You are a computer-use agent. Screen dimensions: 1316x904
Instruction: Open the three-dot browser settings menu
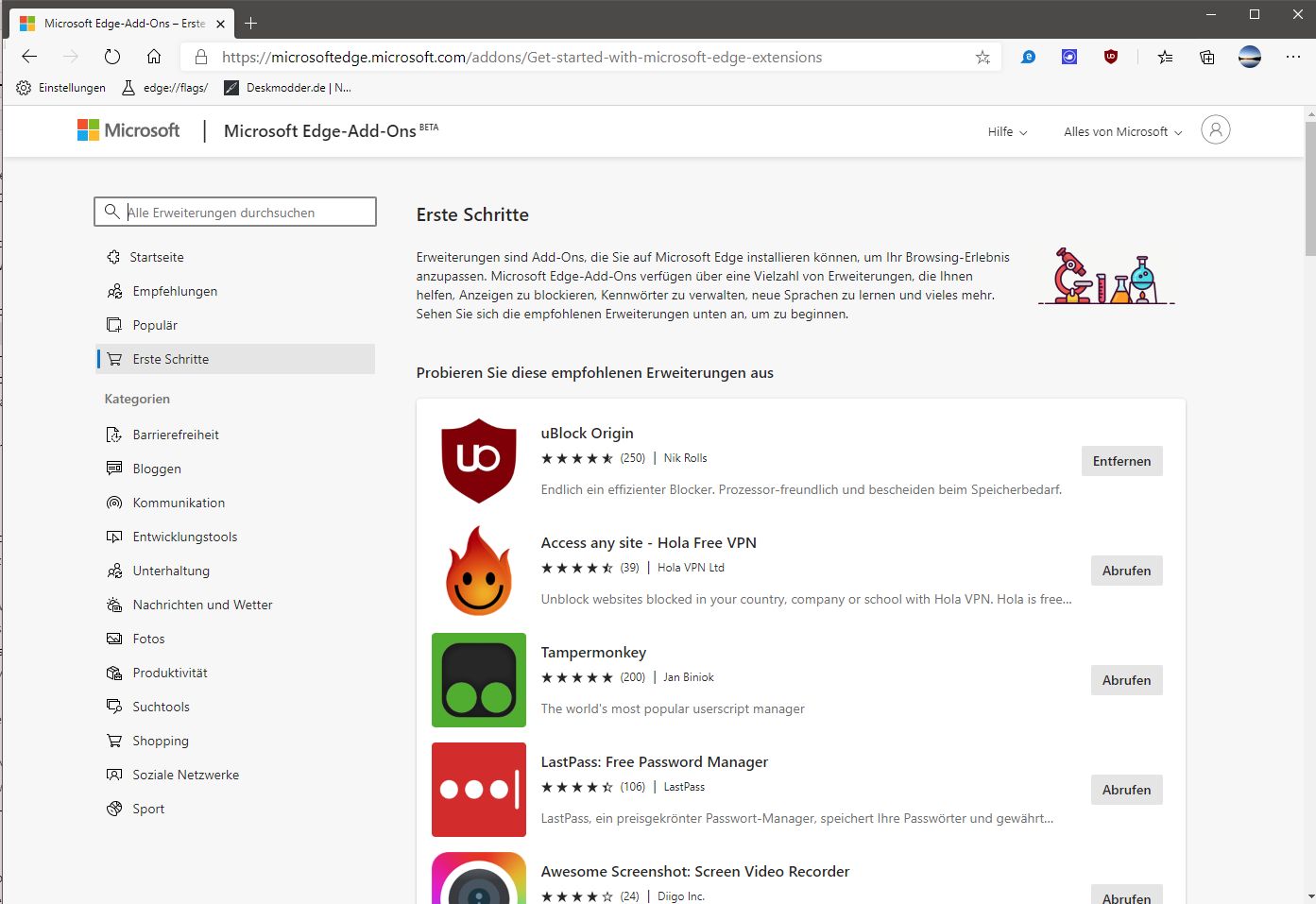pos(1293,57)
